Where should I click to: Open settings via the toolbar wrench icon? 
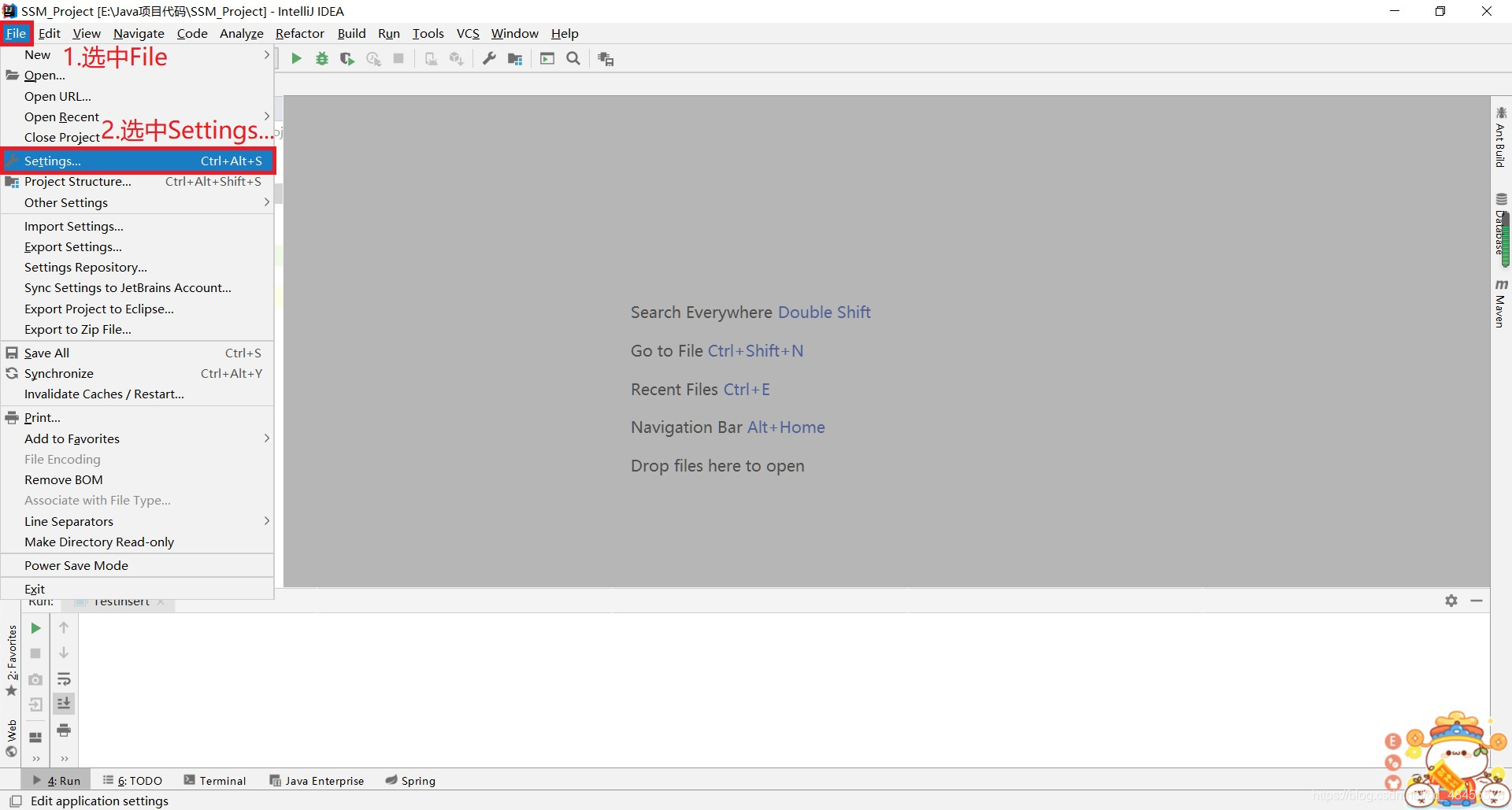click(x=489, y=59)
